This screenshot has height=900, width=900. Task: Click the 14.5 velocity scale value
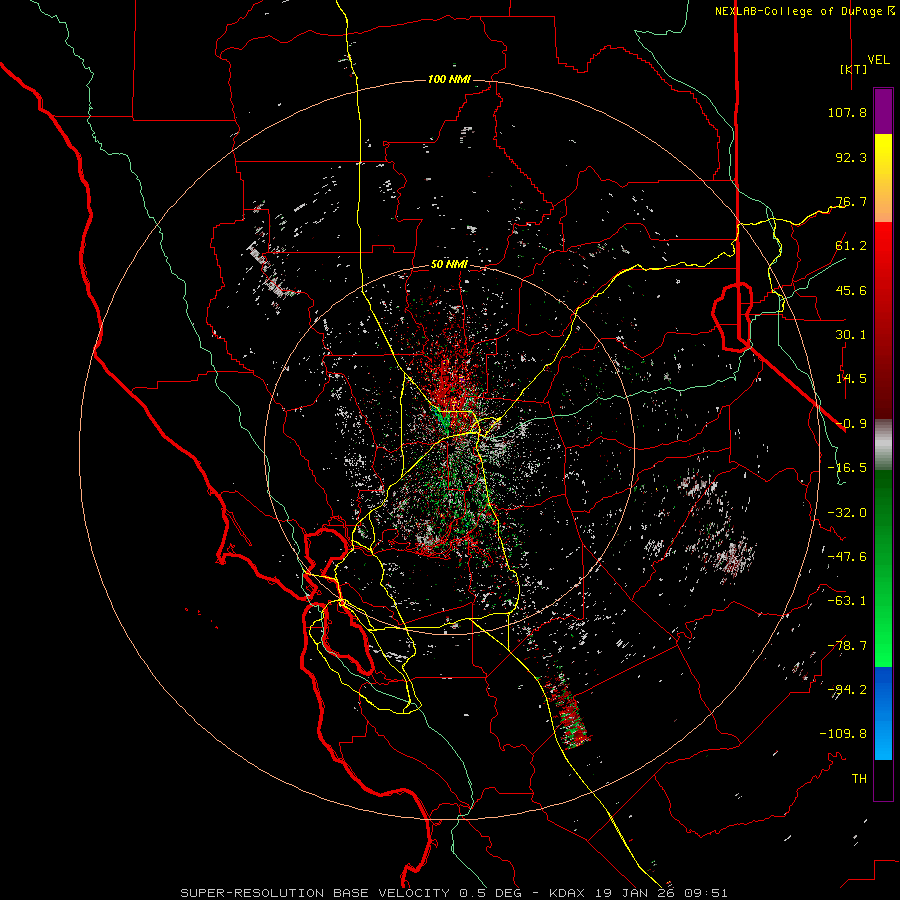[x=851, y=379]
